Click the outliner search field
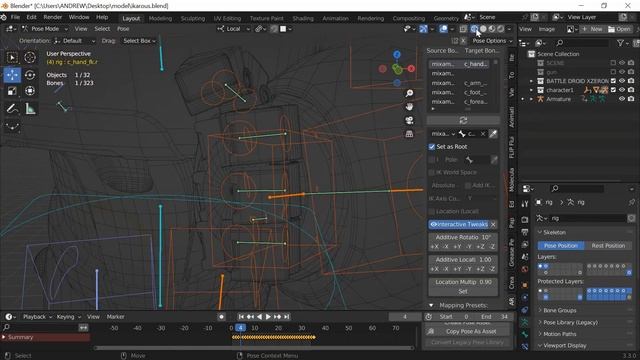 581,42
